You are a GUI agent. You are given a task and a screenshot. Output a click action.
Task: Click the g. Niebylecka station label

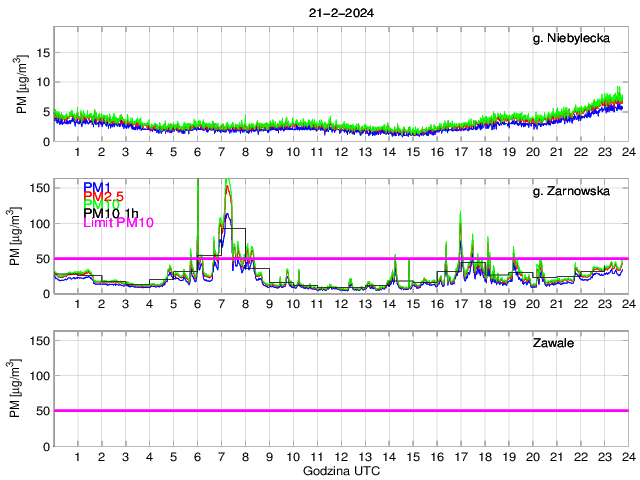point(571,38)
